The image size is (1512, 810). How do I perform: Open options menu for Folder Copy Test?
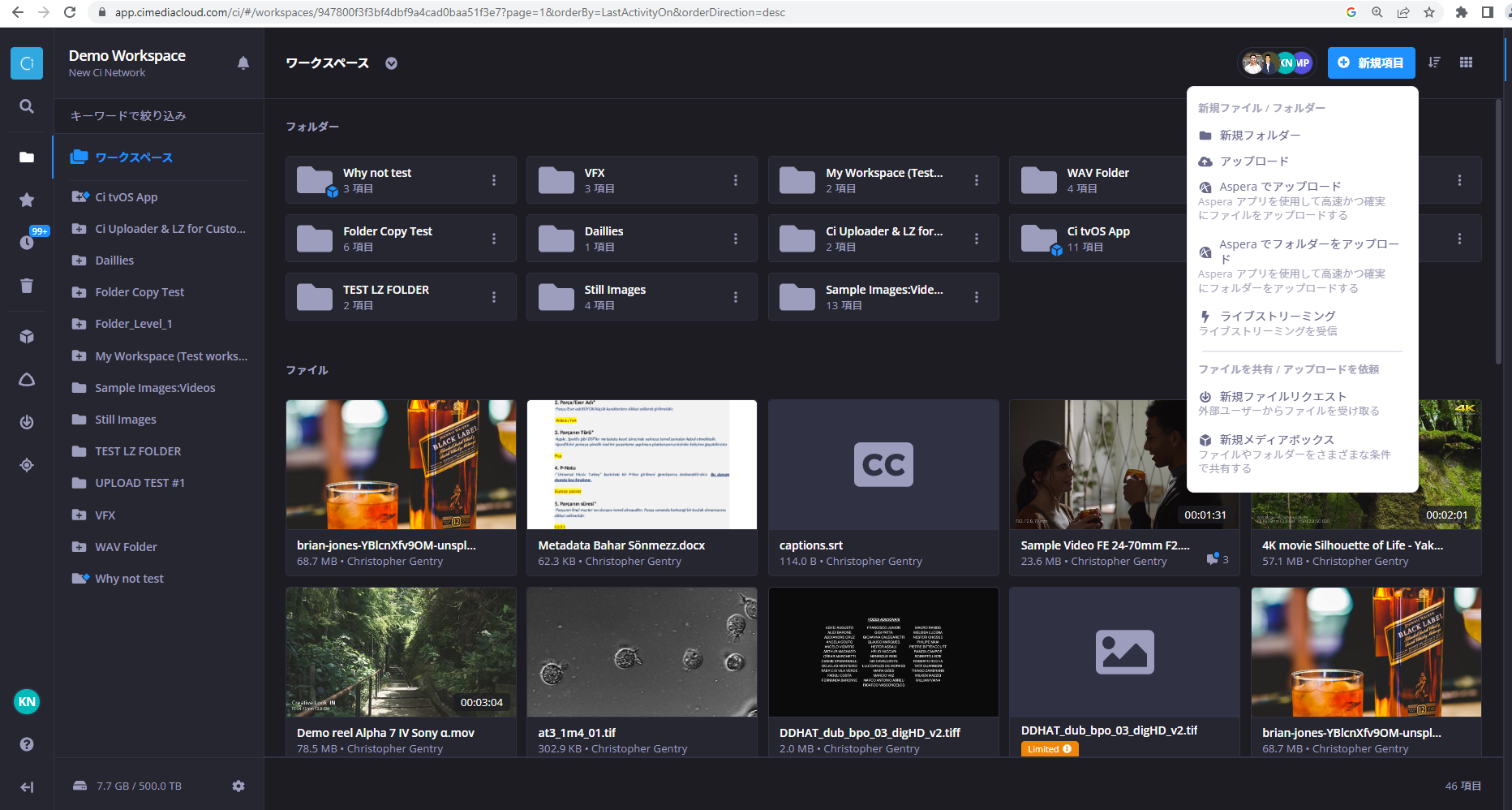494,239
